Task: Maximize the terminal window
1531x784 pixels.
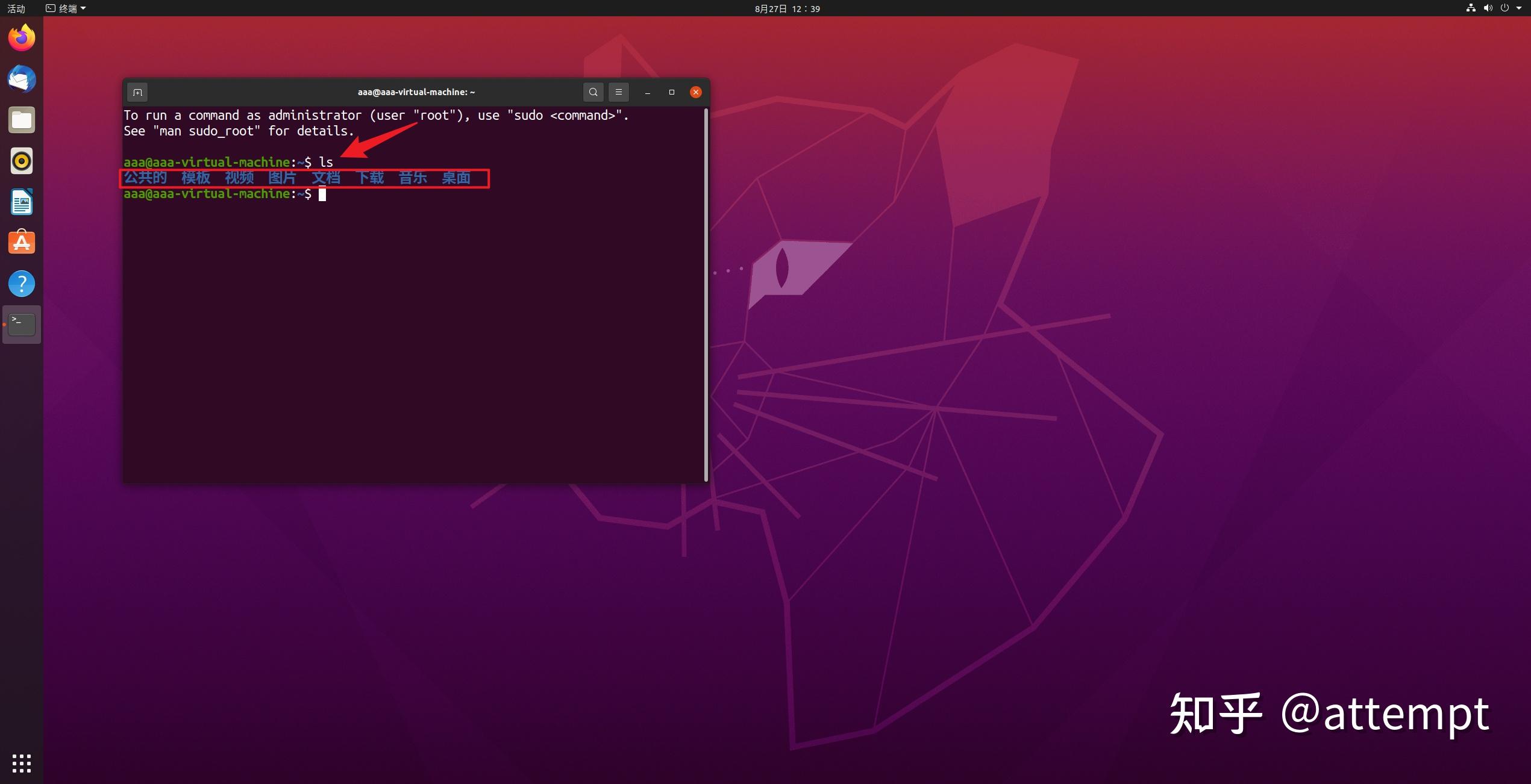Action: [671, 92]
